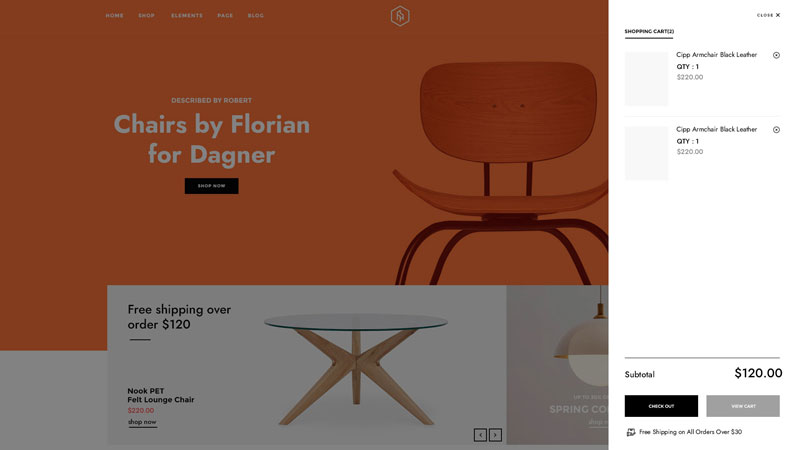Click the hexagon site logo
The width and height of the screenshot is (800, 450).
point(400,16)
